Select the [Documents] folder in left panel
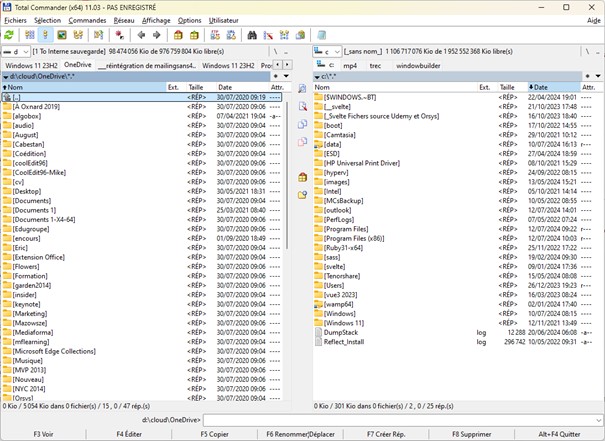This screenshot has width=605, height=441. coord(32,200)
